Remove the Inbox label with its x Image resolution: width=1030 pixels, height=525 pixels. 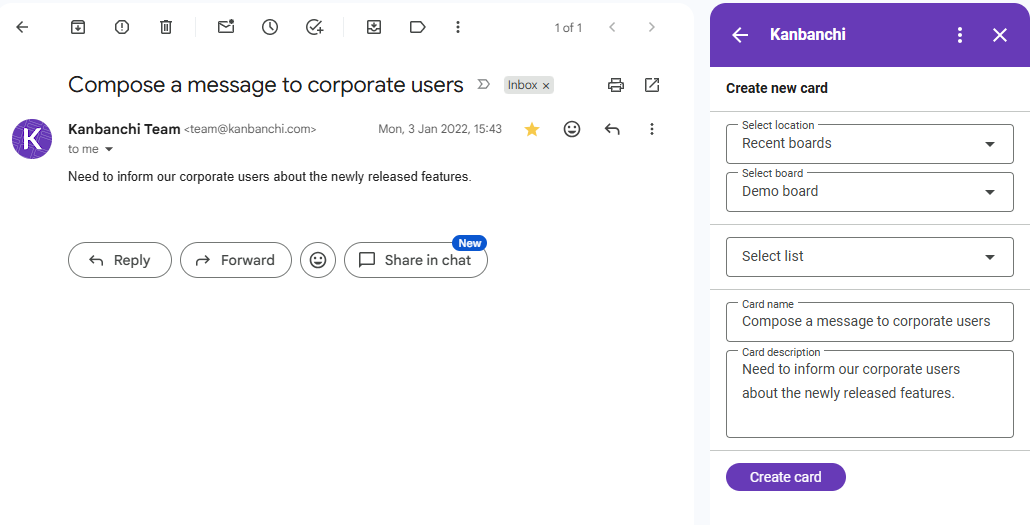(x=546, y=85)
